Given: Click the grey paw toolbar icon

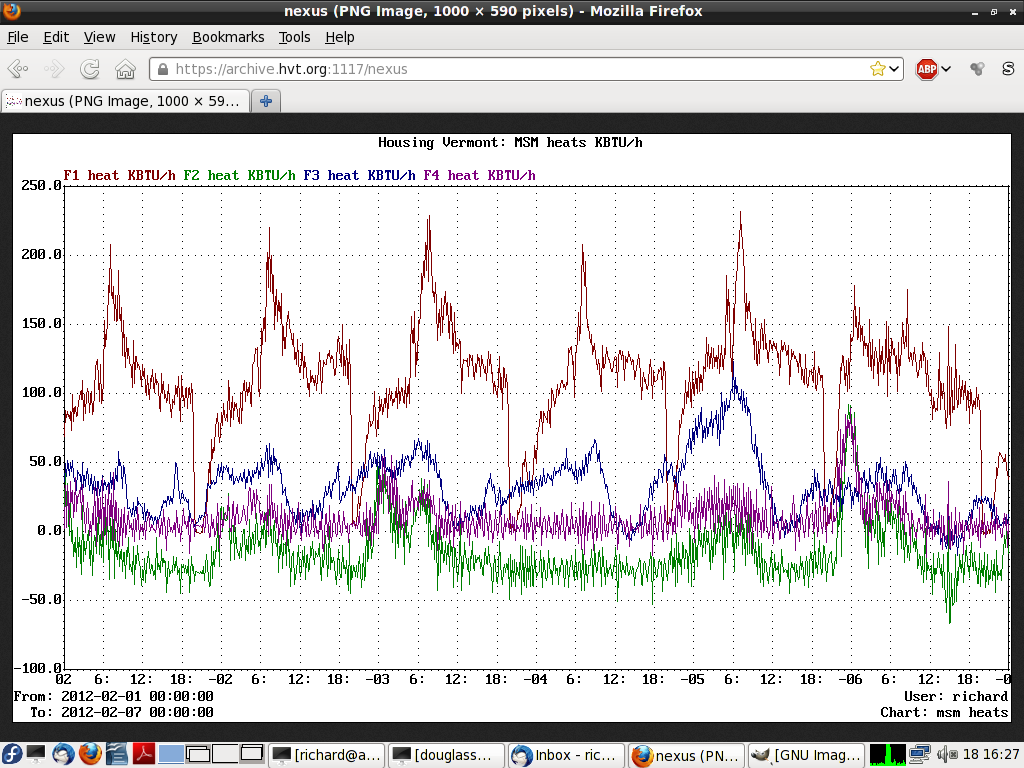Looking at the screenshot, I should pyautogui.click(x=977, y=69).
